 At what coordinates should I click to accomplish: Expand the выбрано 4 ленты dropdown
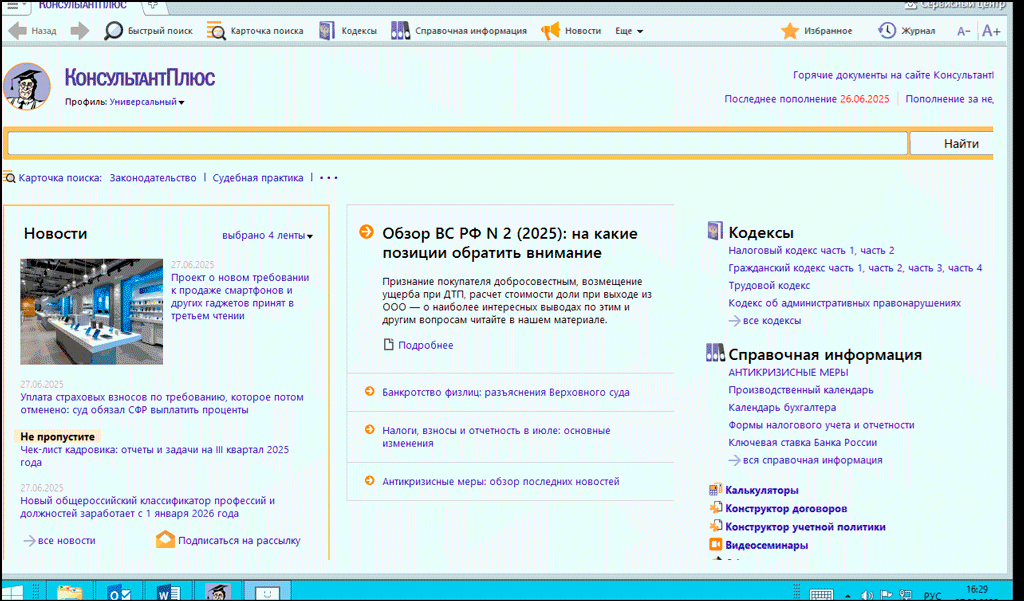tap(267, 235)
